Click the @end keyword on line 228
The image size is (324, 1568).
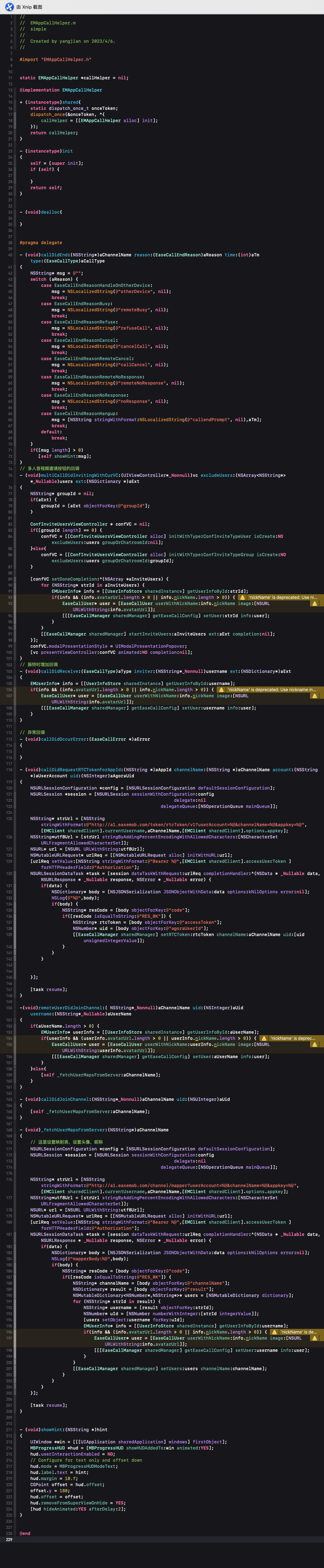25,1550
